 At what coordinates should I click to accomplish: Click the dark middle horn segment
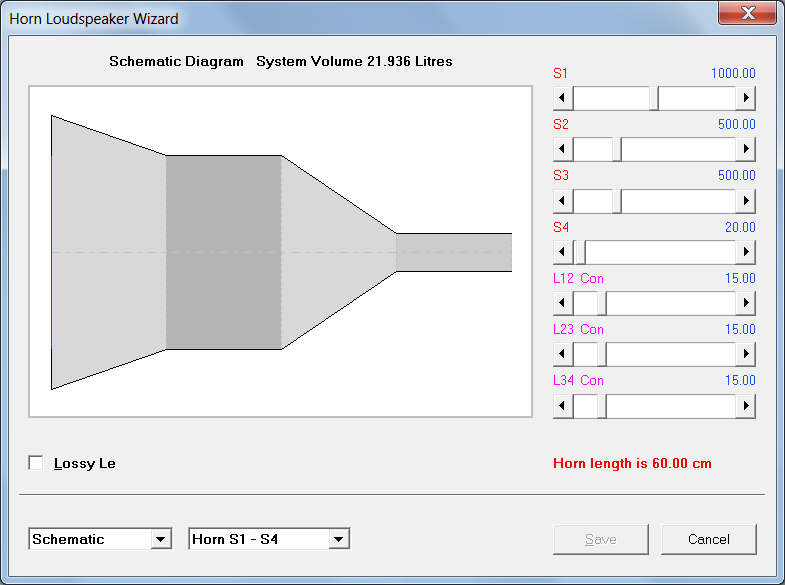click(x=224, y=252)
